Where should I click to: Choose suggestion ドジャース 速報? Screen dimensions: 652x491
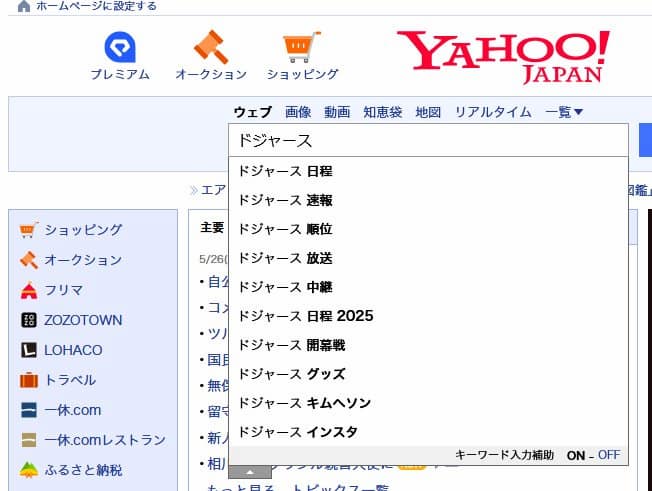coord(428,200)
